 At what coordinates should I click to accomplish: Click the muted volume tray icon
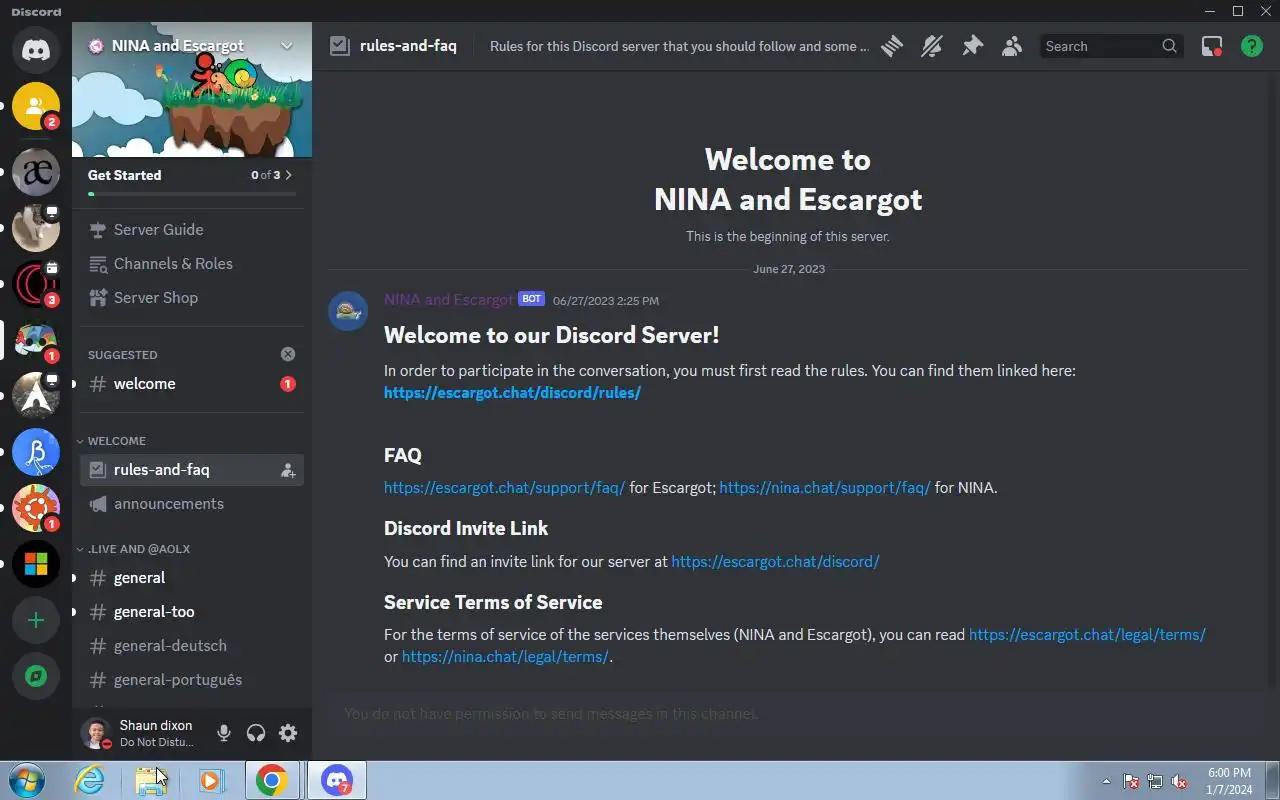pyautogui.click(x=1179, y=781)
